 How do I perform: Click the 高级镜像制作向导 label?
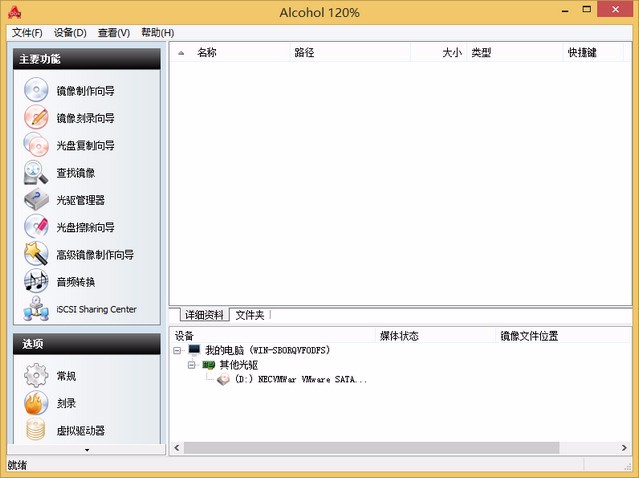[95, 255]
